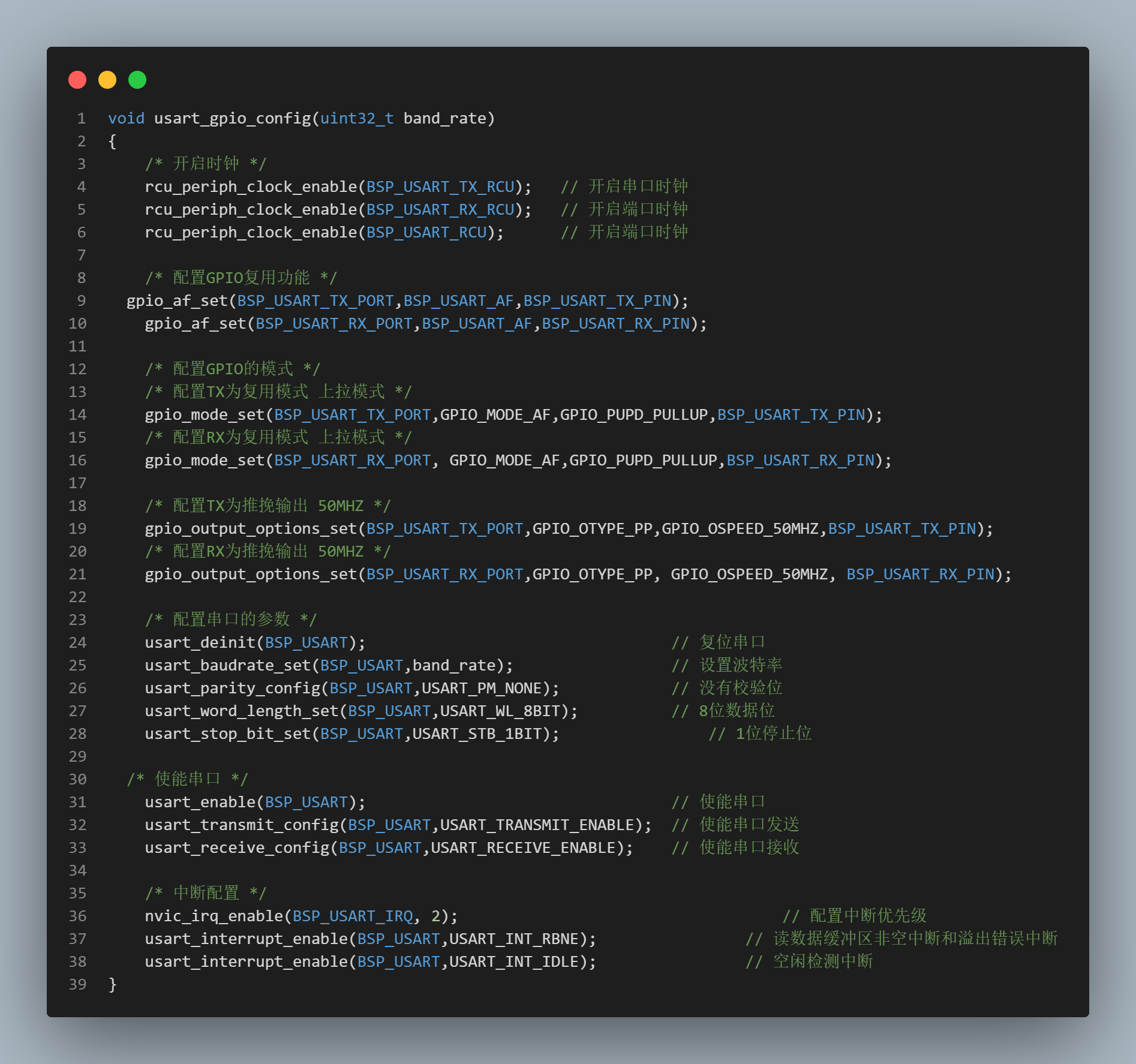
Task: Click BSP_USART_TX_RCU on line 4
Action: coord(440,187)
